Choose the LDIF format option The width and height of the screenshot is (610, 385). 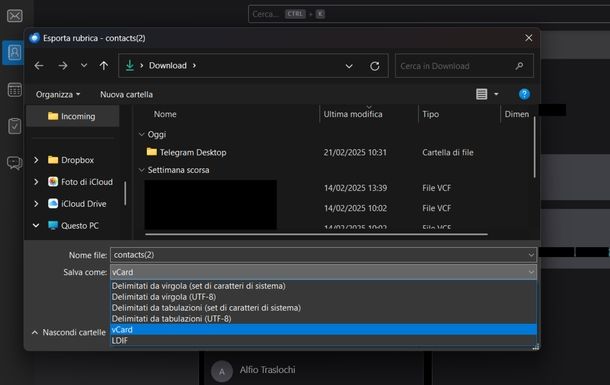(323, 340)
